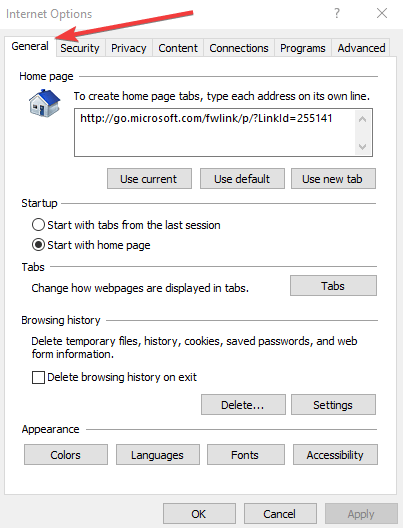This screenshot has width=403, height=528.
Task: Click the question mark help icon
Action: 337,13
